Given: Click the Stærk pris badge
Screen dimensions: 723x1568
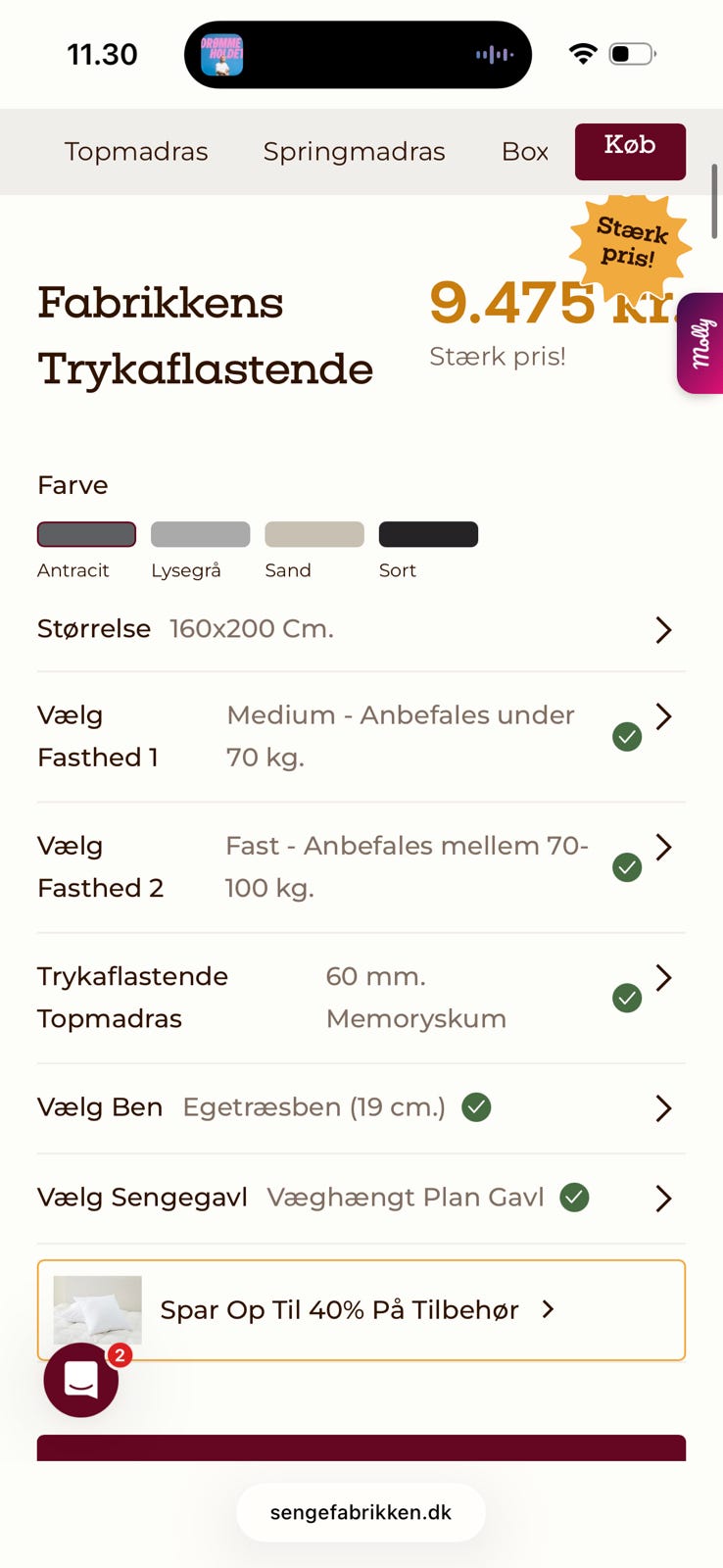Looking at the screenshot, I should click(x=630, y=243).
